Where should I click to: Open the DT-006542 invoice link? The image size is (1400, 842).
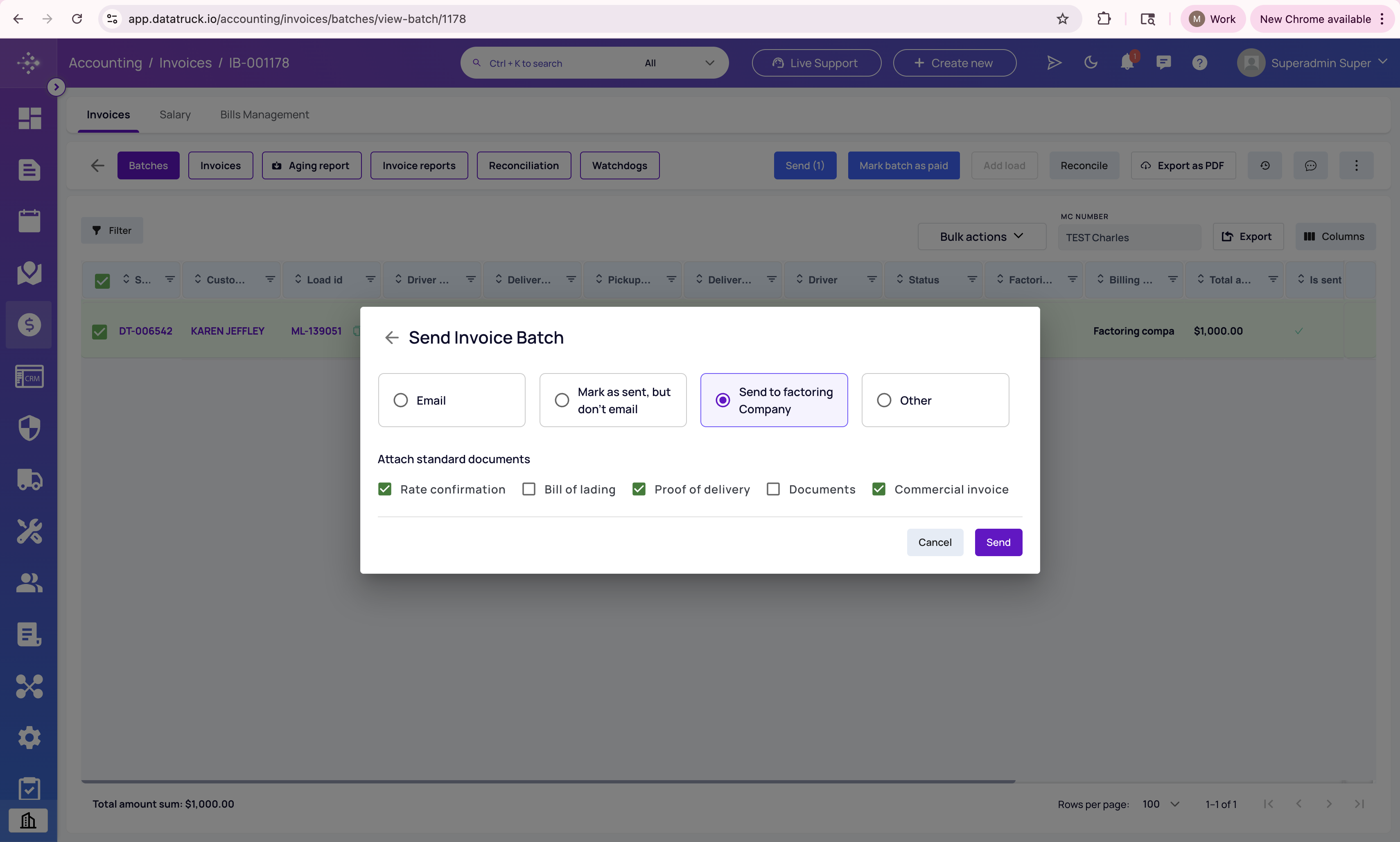146,331
